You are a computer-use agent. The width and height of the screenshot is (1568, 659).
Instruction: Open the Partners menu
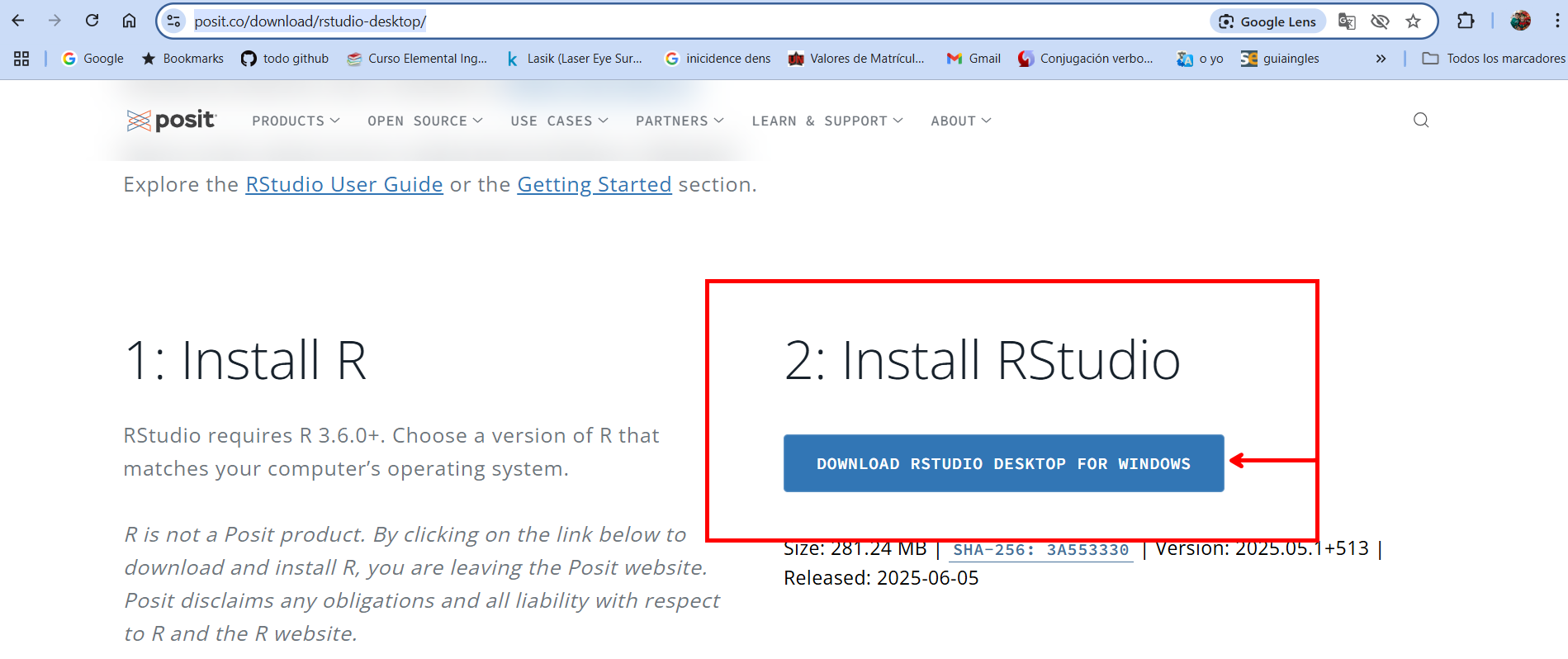(679, 121)
